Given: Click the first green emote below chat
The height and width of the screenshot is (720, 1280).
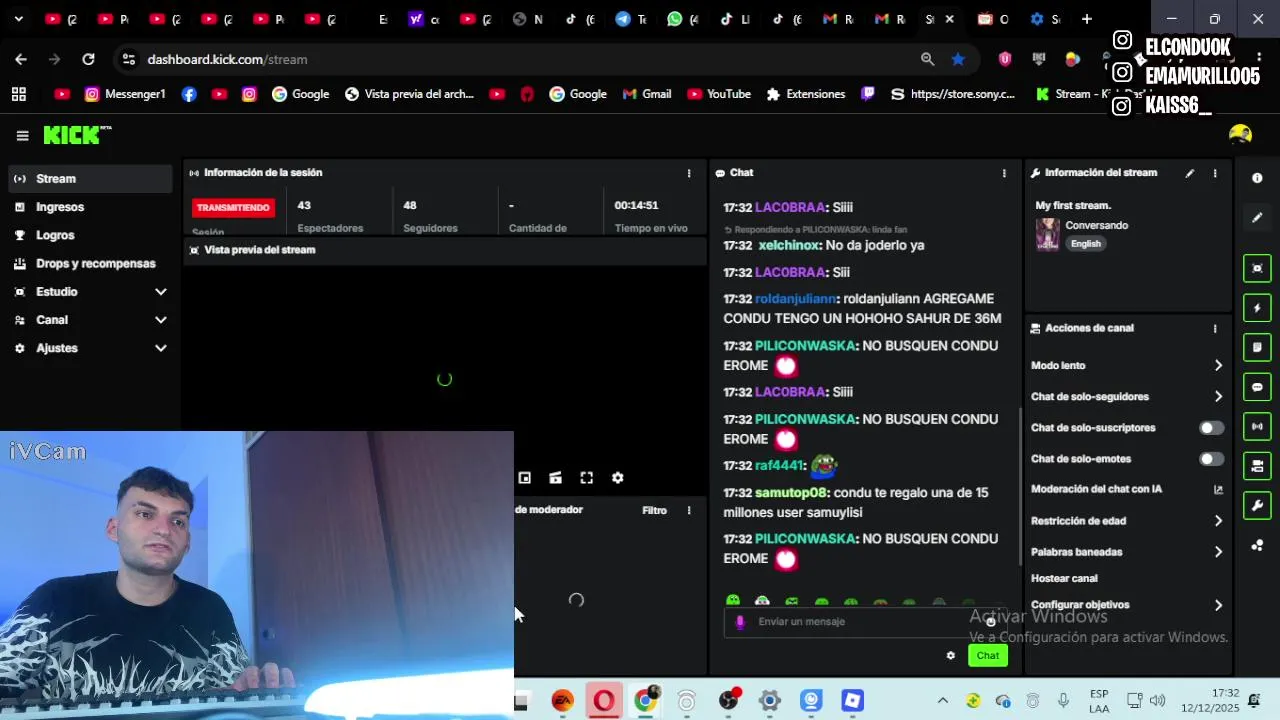Looking at the screenshot, I should [x=733, y=602].
